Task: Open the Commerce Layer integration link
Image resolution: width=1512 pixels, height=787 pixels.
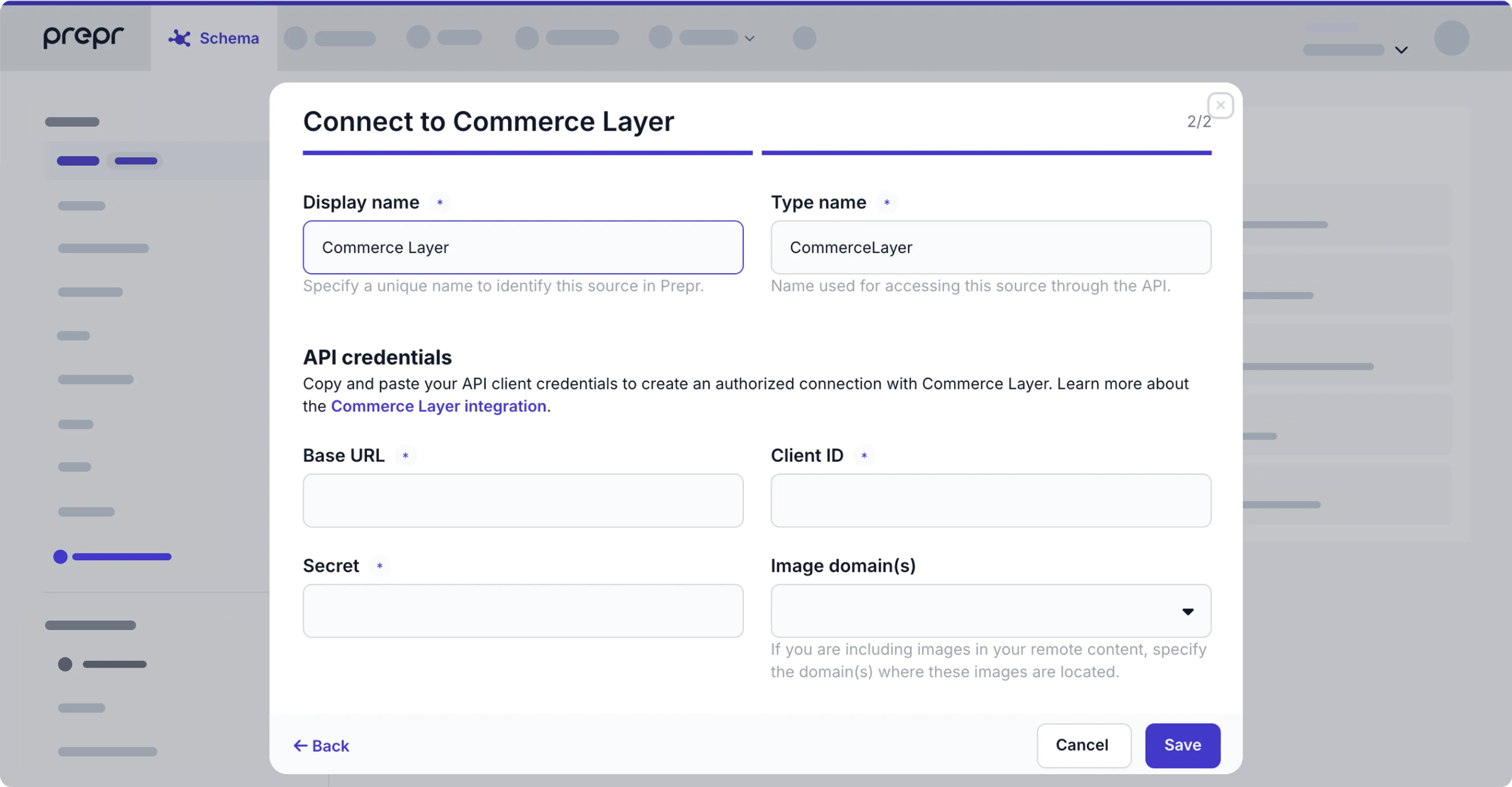Action: point(439,406)
